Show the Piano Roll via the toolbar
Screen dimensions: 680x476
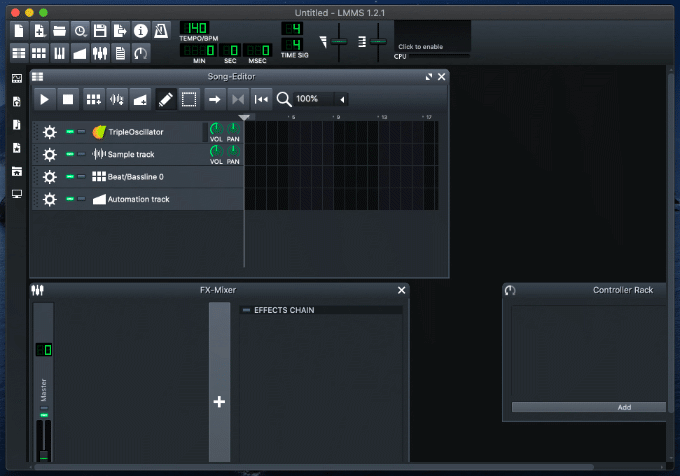(59, 53)
